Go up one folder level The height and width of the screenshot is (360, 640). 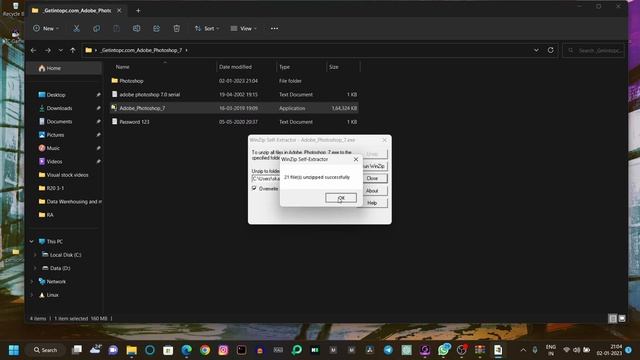(73, 50)
